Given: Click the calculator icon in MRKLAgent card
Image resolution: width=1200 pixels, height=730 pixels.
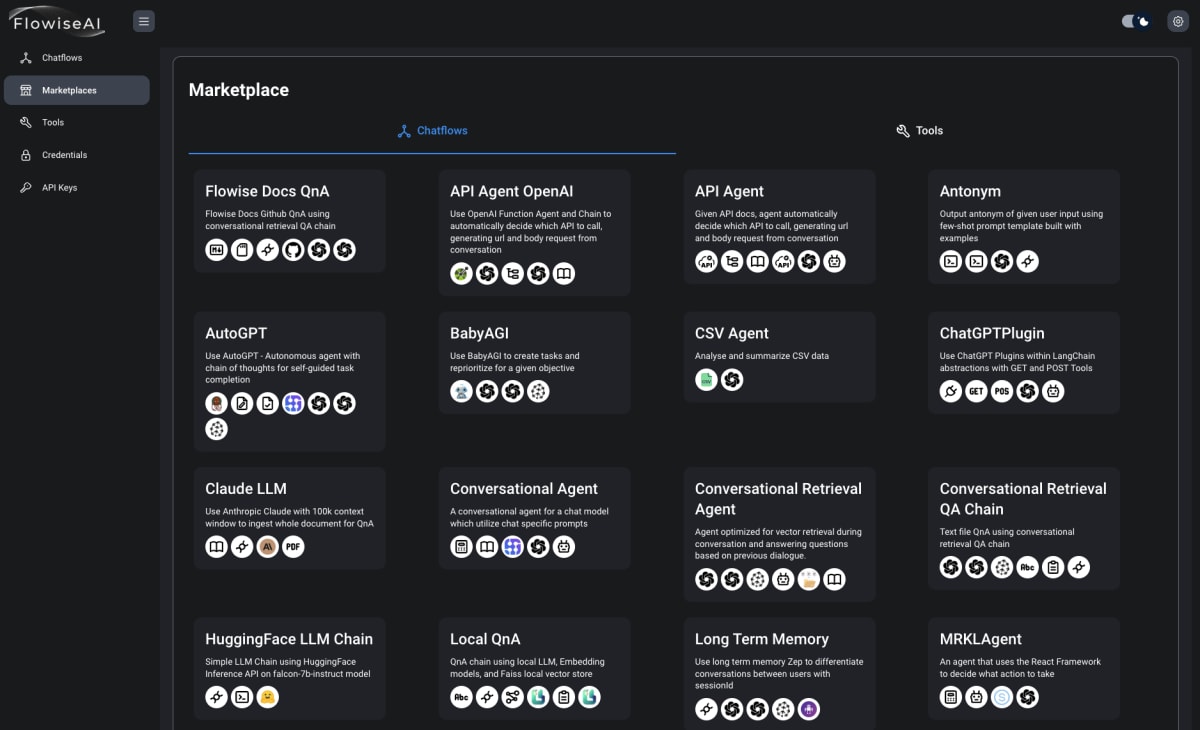Looking at the screenshot, I should [x=951, y=697].
